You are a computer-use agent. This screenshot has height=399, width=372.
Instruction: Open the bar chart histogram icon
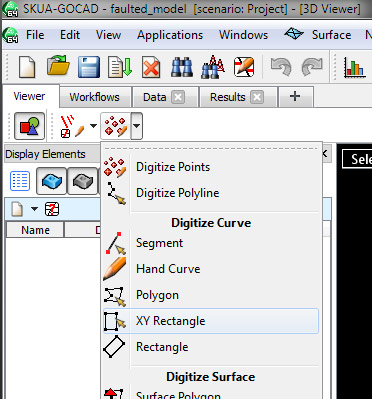pyautogui.click(x=354, y=67)
